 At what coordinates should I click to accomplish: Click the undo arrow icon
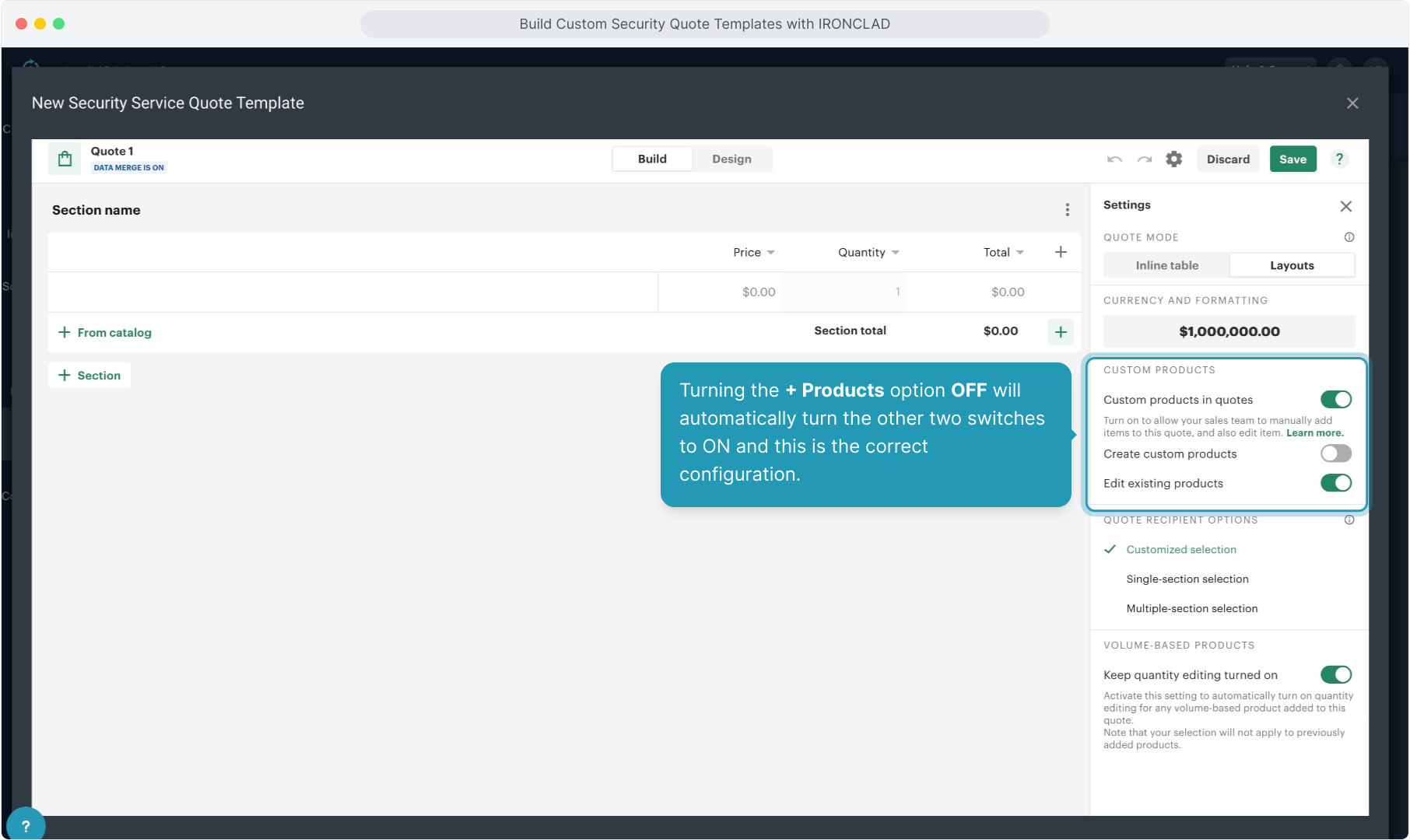(1114, 159)
